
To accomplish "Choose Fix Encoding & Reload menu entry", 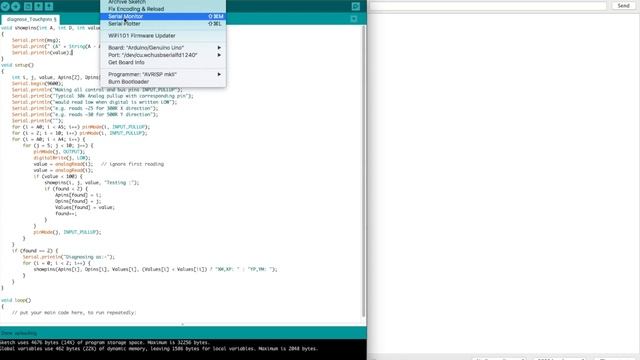I will [163, 9].
